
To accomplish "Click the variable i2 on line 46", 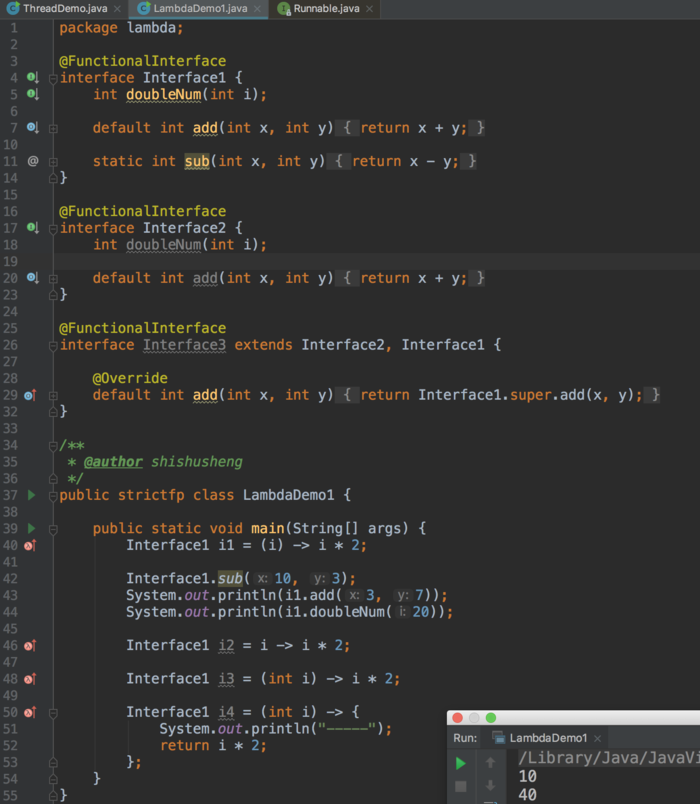I will point(226,646).
